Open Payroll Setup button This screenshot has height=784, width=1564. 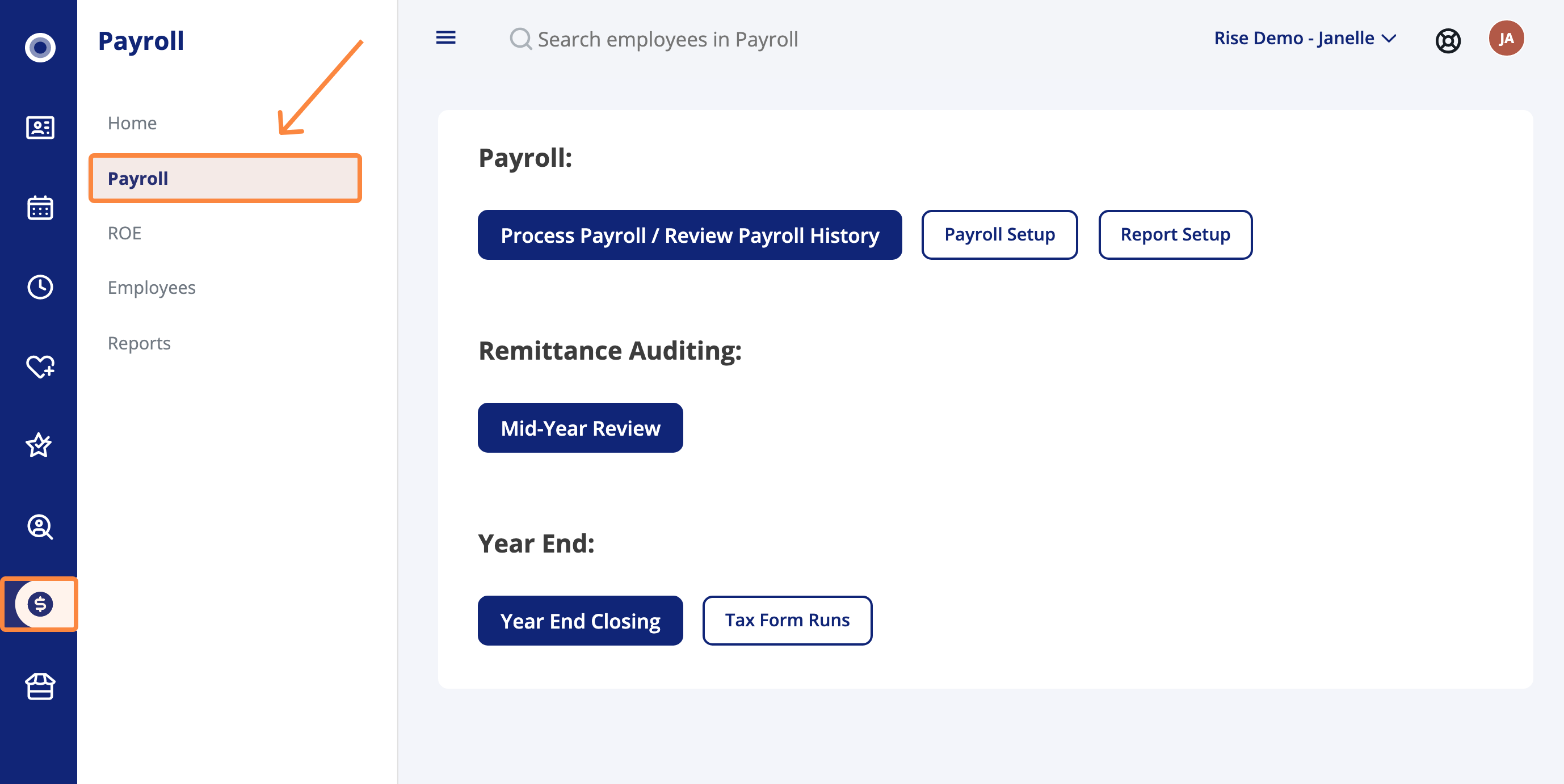(x=999, y=235)
